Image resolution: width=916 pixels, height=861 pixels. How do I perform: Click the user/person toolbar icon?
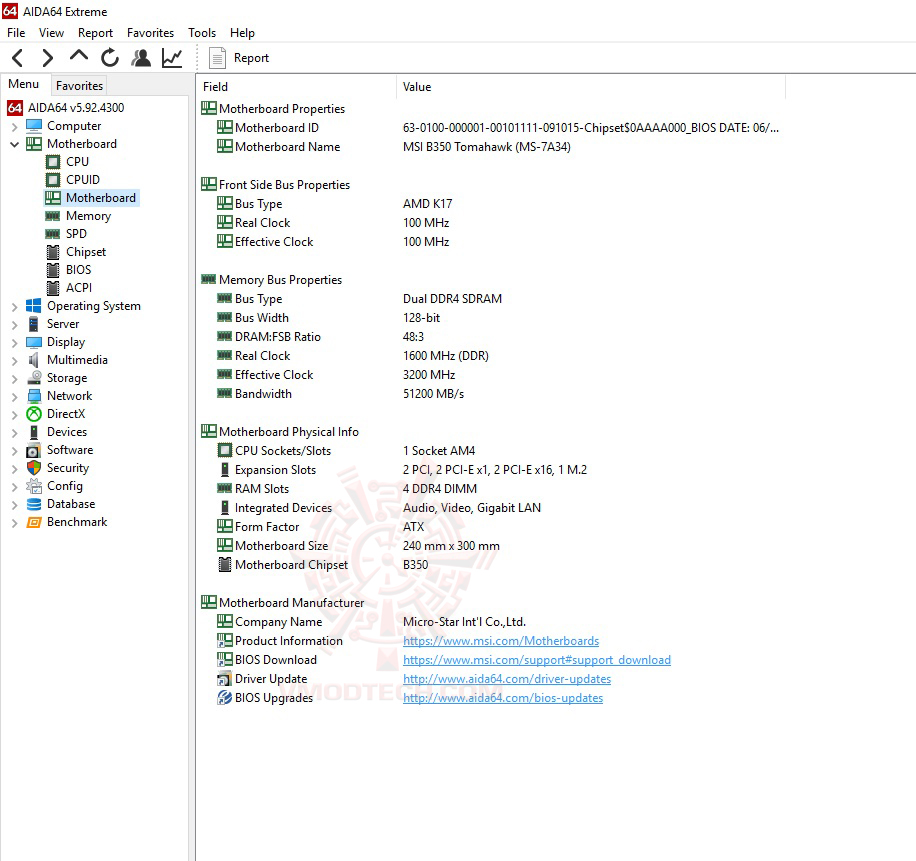click(141, 58)
